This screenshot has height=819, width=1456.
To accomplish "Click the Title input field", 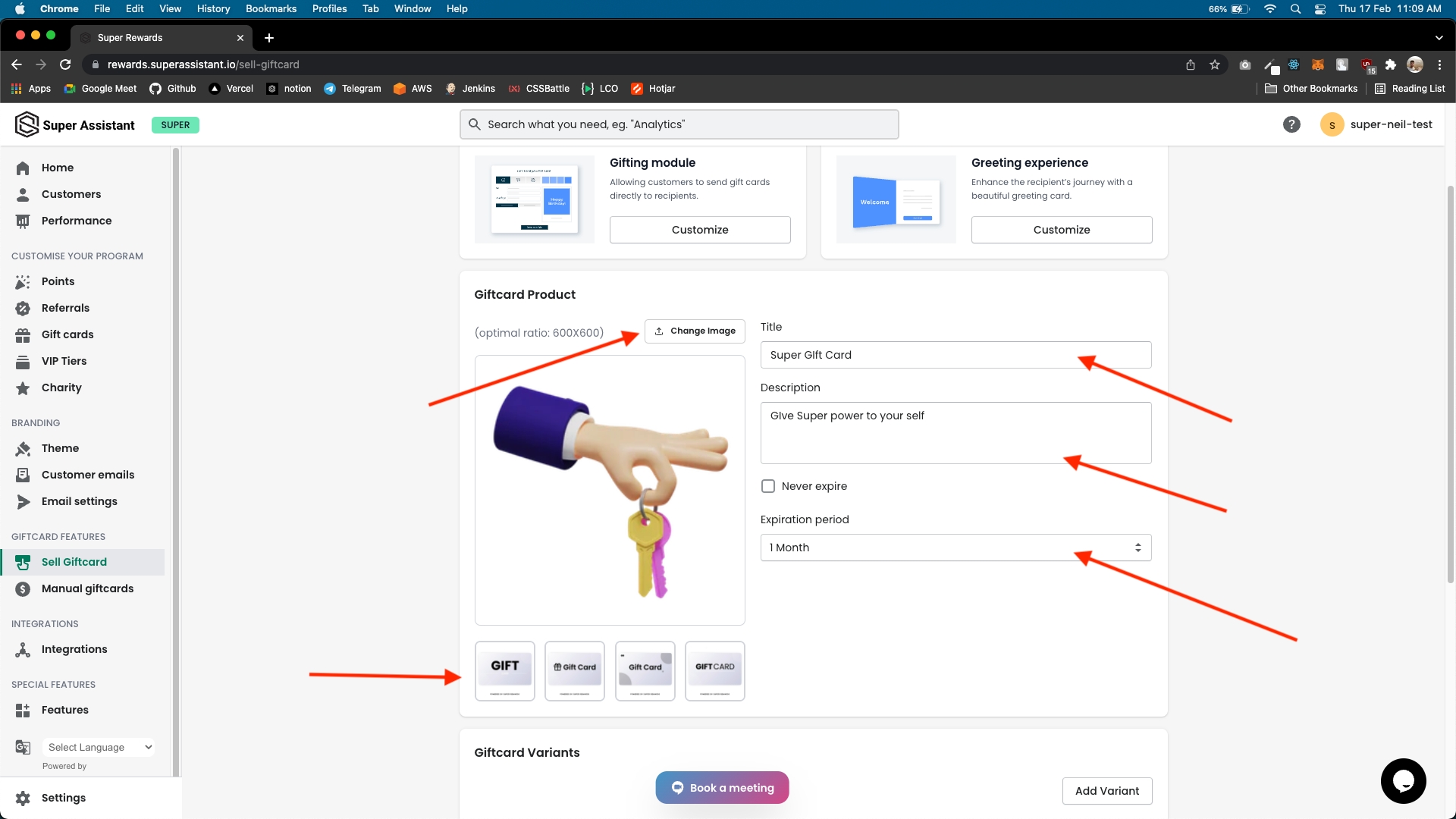I will coord(955,355).
